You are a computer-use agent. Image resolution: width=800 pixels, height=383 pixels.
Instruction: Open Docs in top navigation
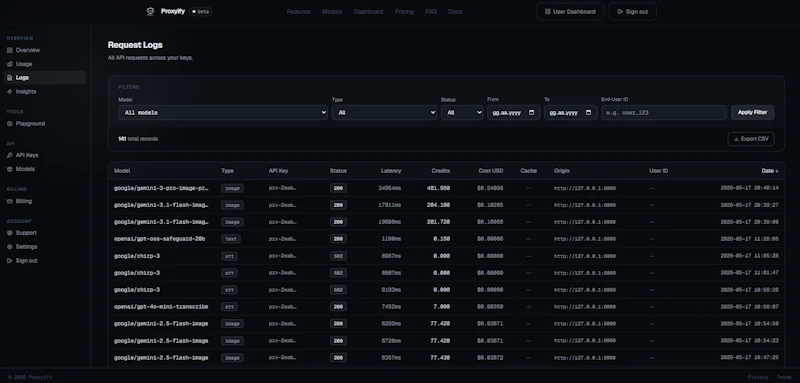[455, 11]
